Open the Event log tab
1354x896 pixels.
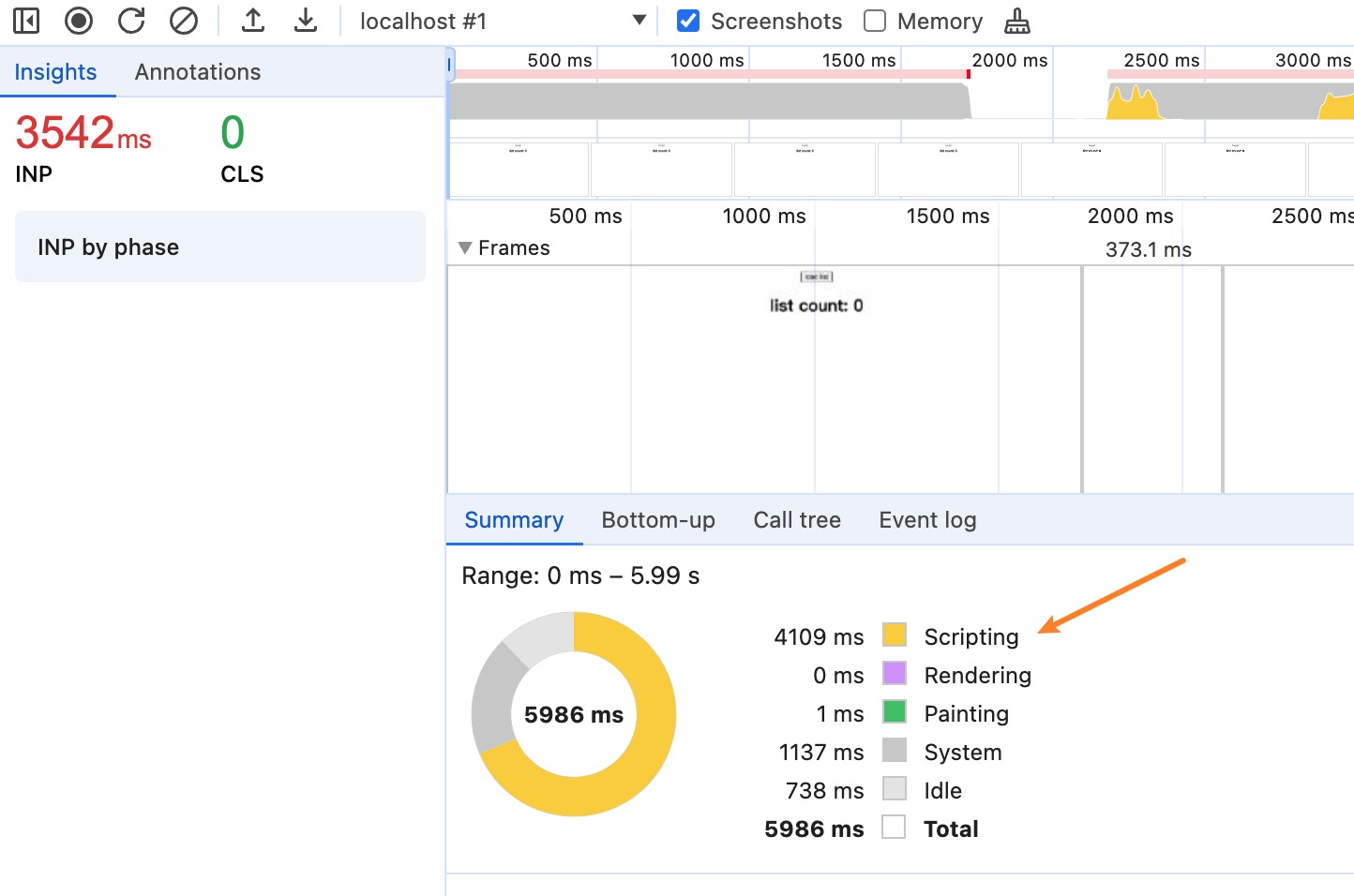point(926,520)
